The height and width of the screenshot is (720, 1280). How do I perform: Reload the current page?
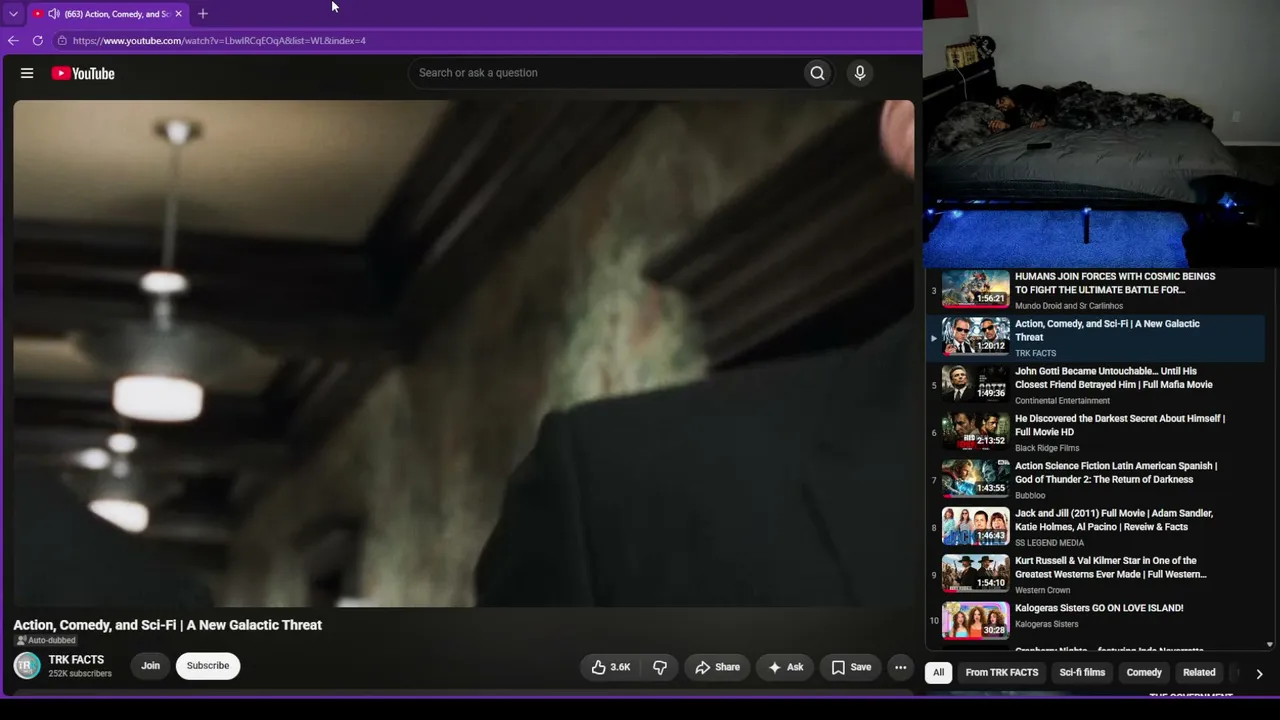[x=38, y=41]
